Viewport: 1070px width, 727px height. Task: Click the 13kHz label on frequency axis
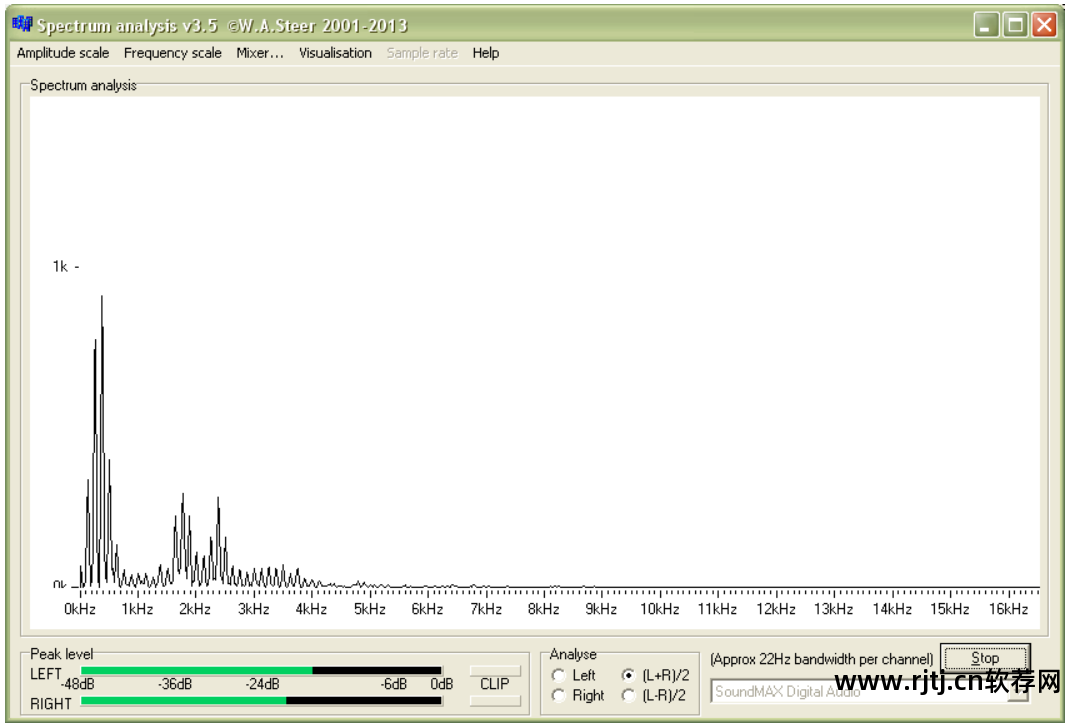pos(833,609)
